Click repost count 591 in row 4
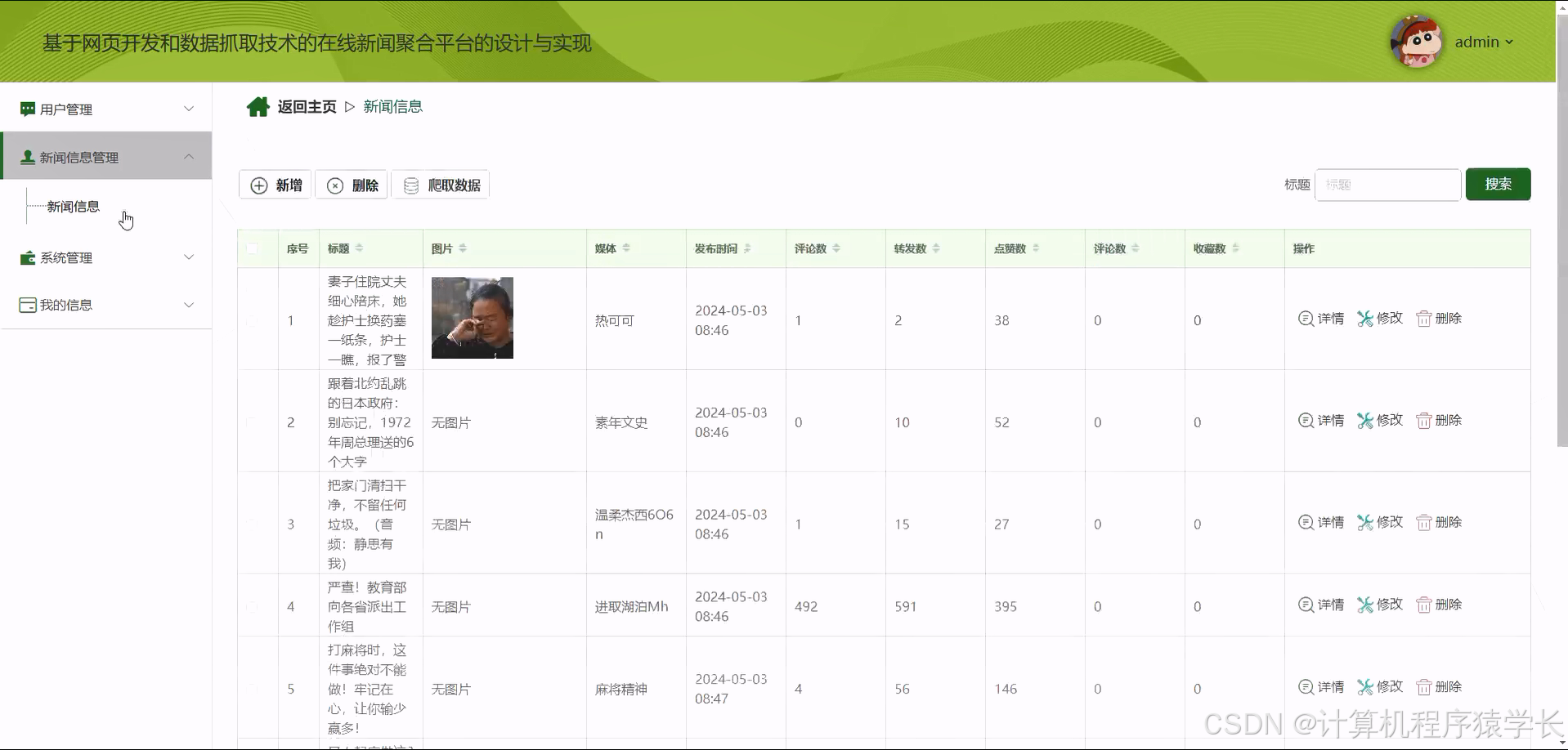Viewport: 1568px width, 750px height. (906, 606)
